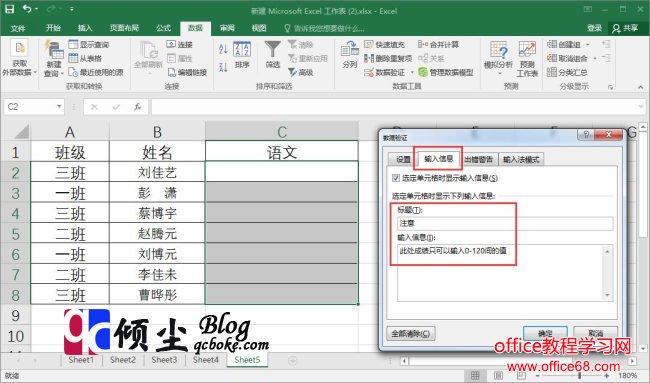Open the Sheet3 worksheet tab
650x383 pixels.
click(x=164, y=360)
